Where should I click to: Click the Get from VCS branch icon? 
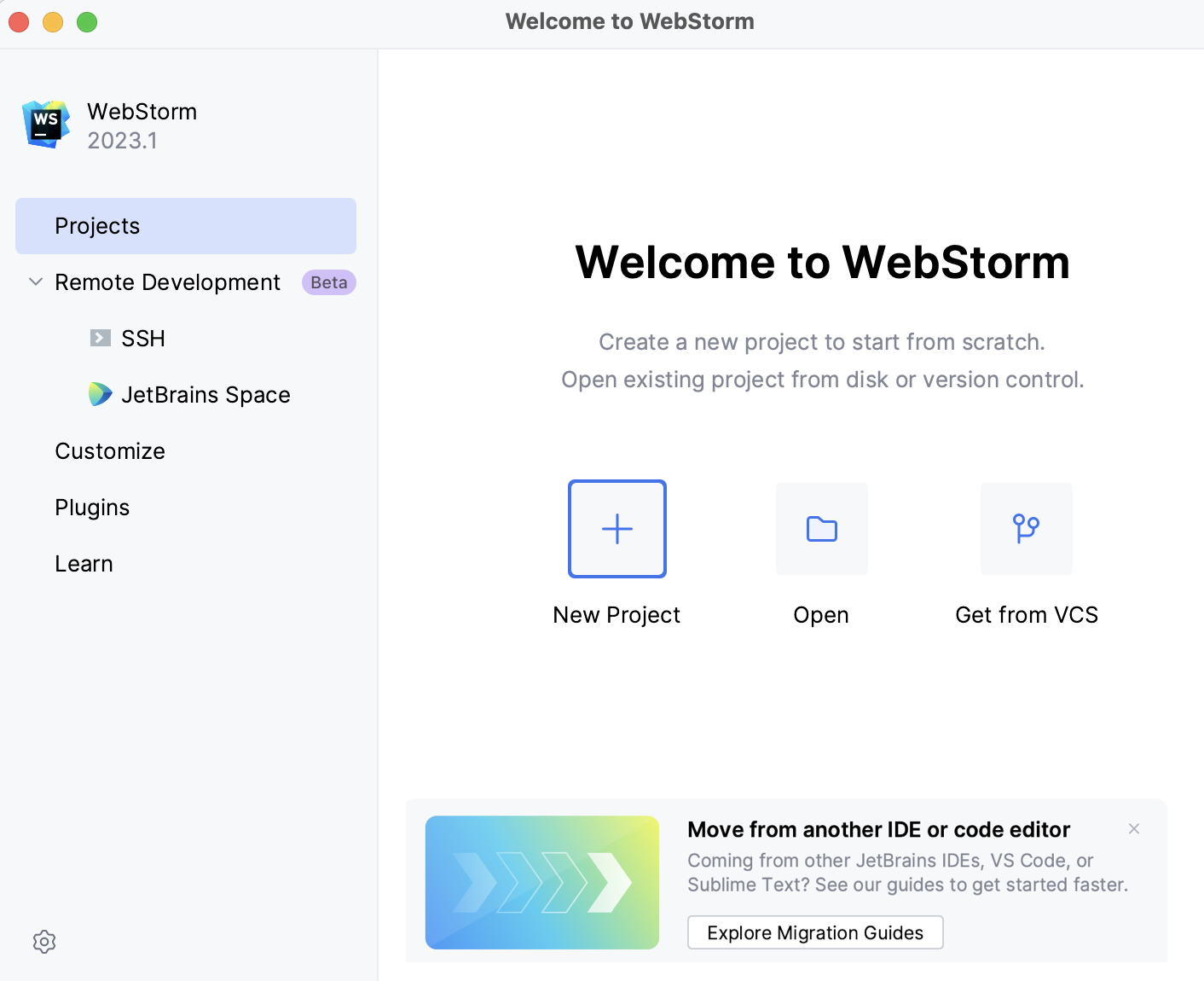point(1027,529)
